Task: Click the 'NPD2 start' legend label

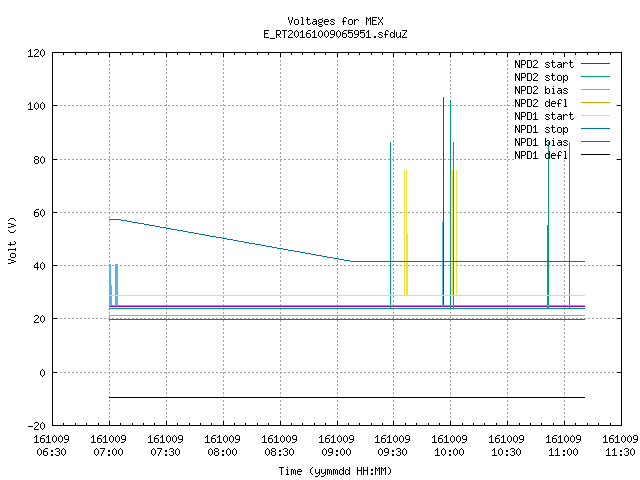Action: coord(544,64)
